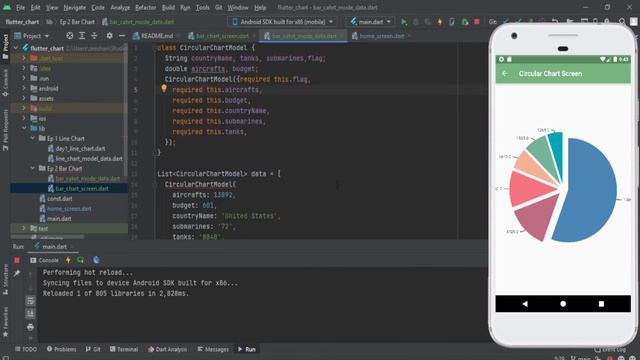The width and height of the screenshot is (640, 360).
Task: Open the Project view dropdown
Action: coord(32,36)
